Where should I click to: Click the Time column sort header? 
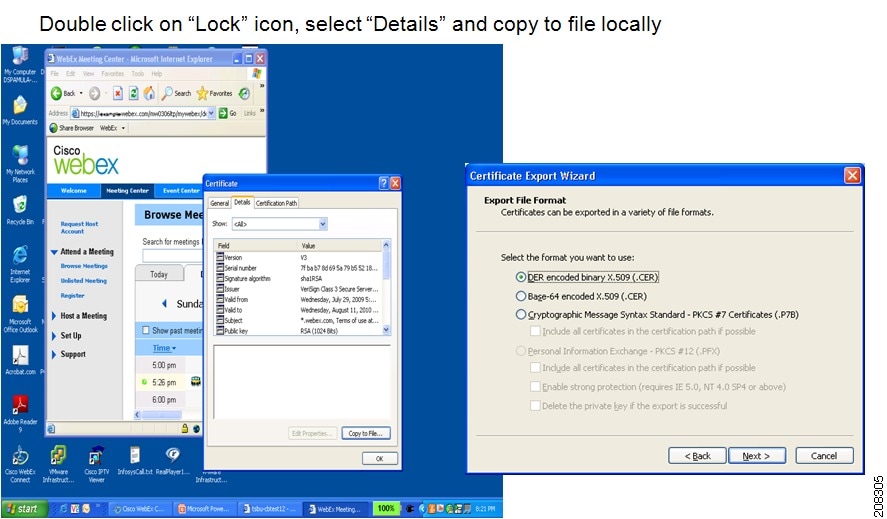164,348
